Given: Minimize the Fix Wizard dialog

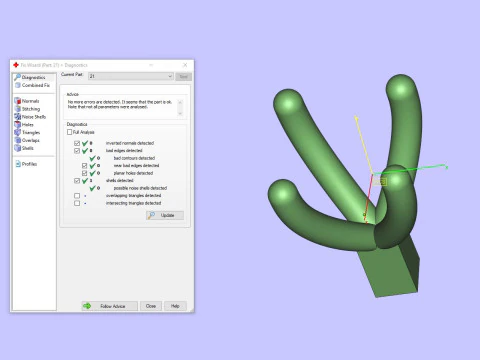Looking at the screenshot, I should click(151, 65).
